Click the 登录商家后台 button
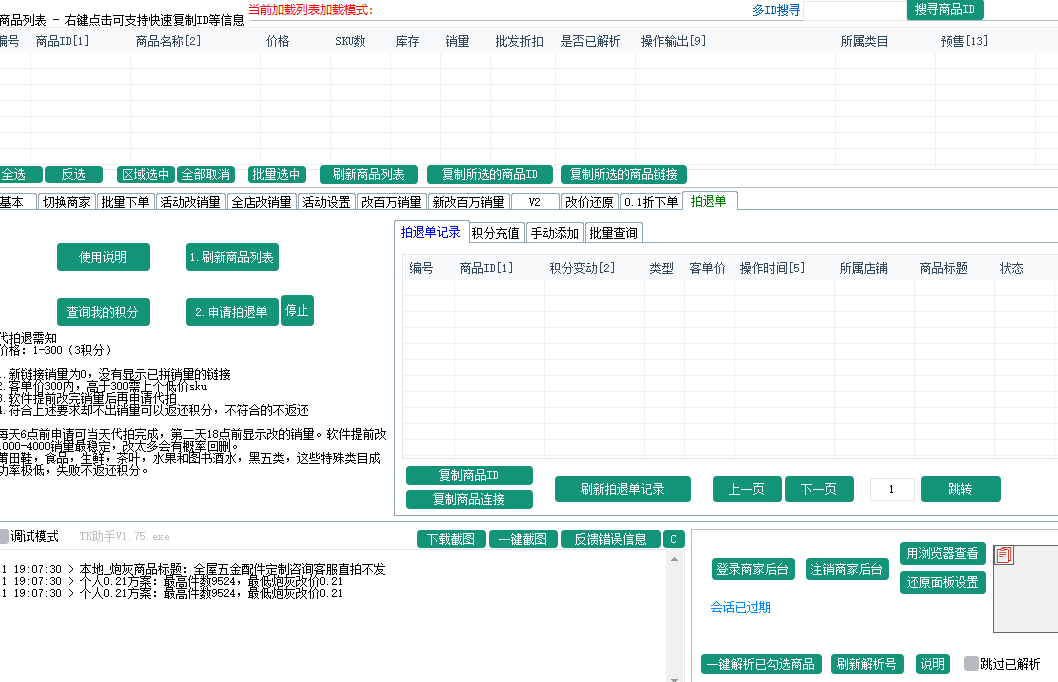The width and height of the screenshot is (1058, 682). point(755,569)
